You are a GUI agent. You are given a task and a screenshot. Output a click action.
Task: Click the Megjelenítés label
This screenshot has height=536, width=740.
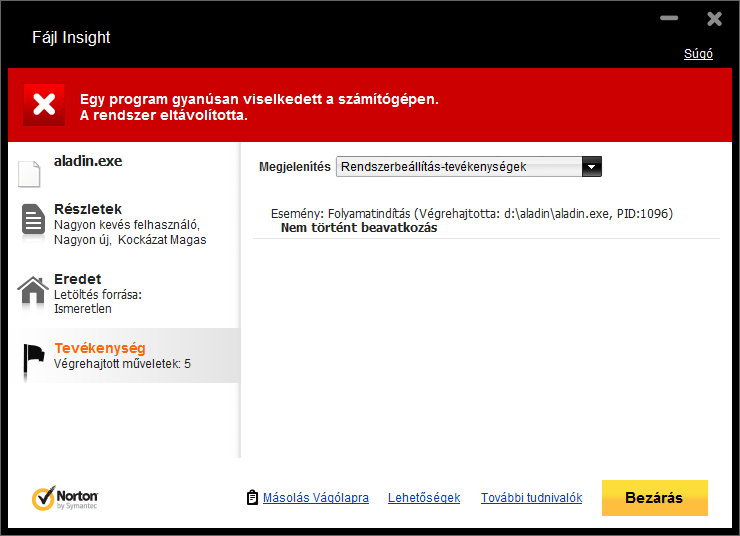pyautogui.click(x=294, y=167)
